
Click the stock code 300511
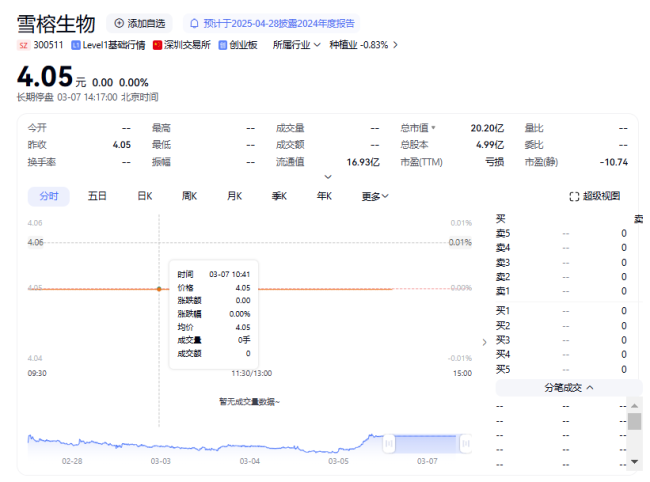tap(48, 45)
